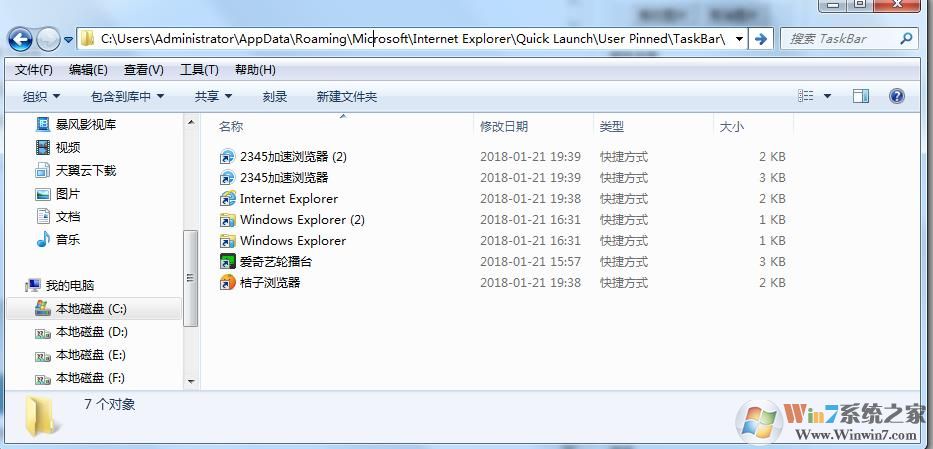Click the change view icon
933x449 pixels.
tap(806, 96)
